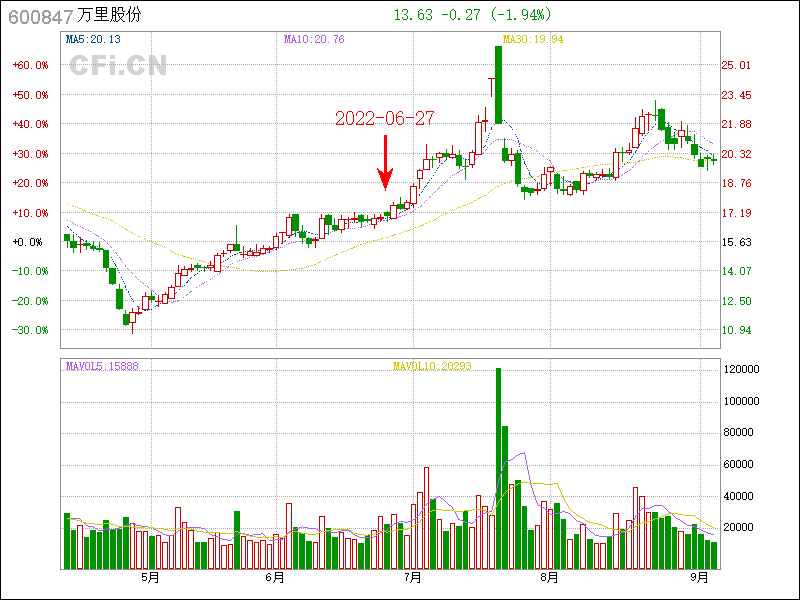Click the percent change (-1.94%)

click(x=521, y=15)
